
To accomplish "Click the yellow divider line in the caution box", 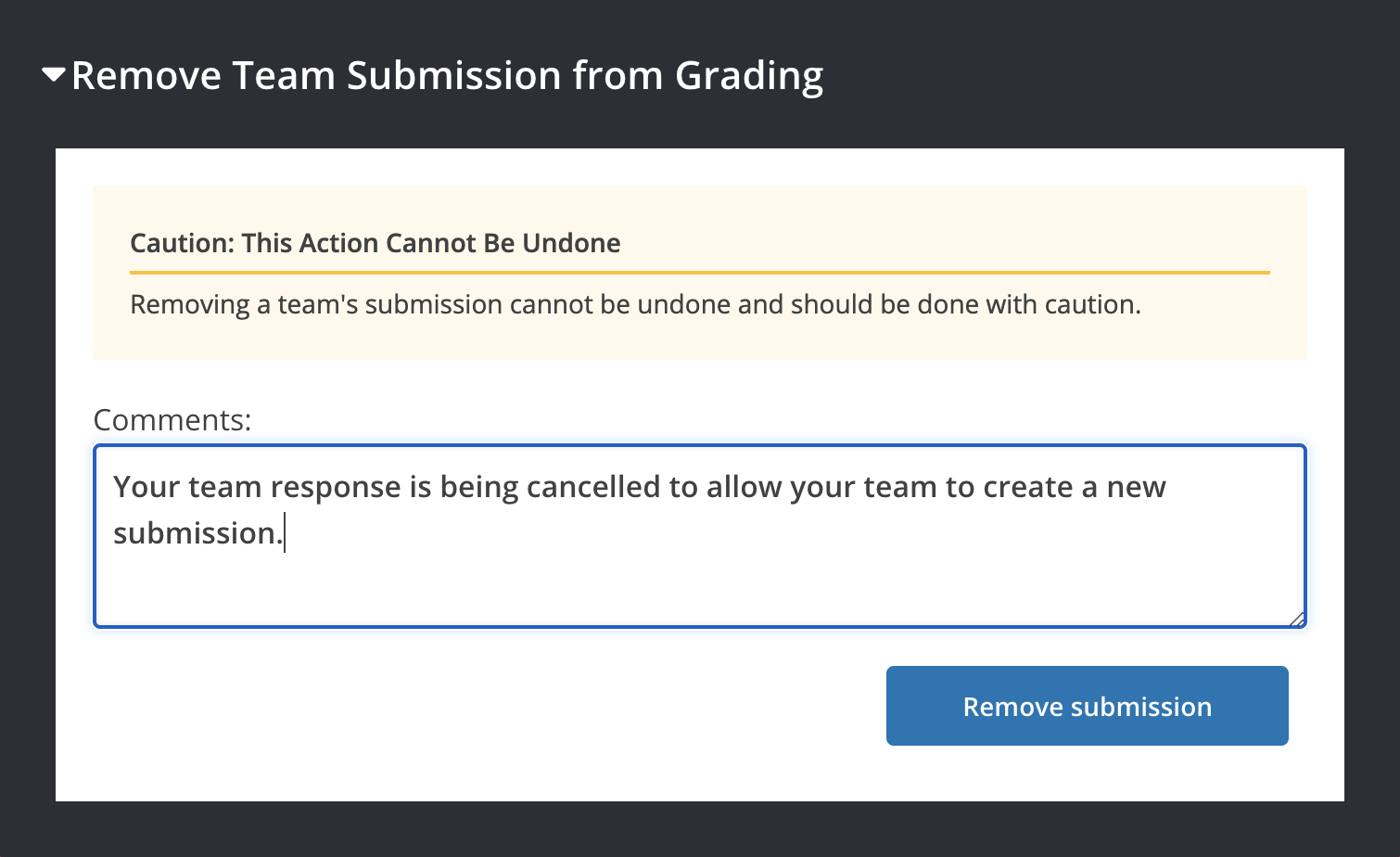I will [700, 273].
